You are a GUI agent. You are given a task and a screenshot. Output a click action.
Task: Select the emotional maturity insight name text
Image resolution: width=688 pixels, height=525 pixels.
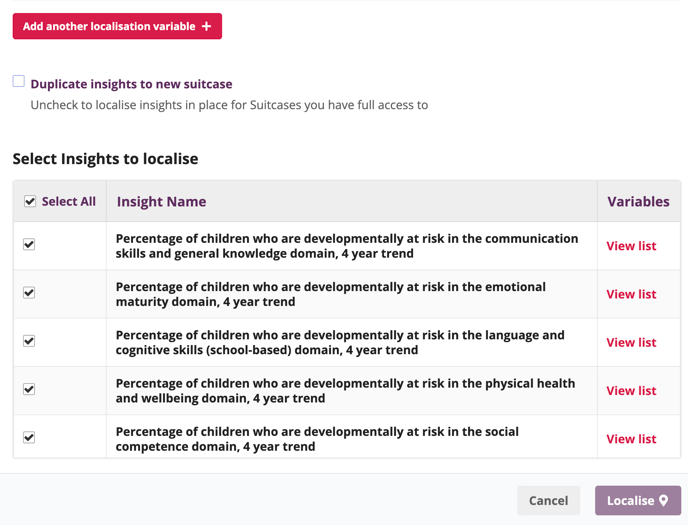pyautogui.click(x=330, y=294)
